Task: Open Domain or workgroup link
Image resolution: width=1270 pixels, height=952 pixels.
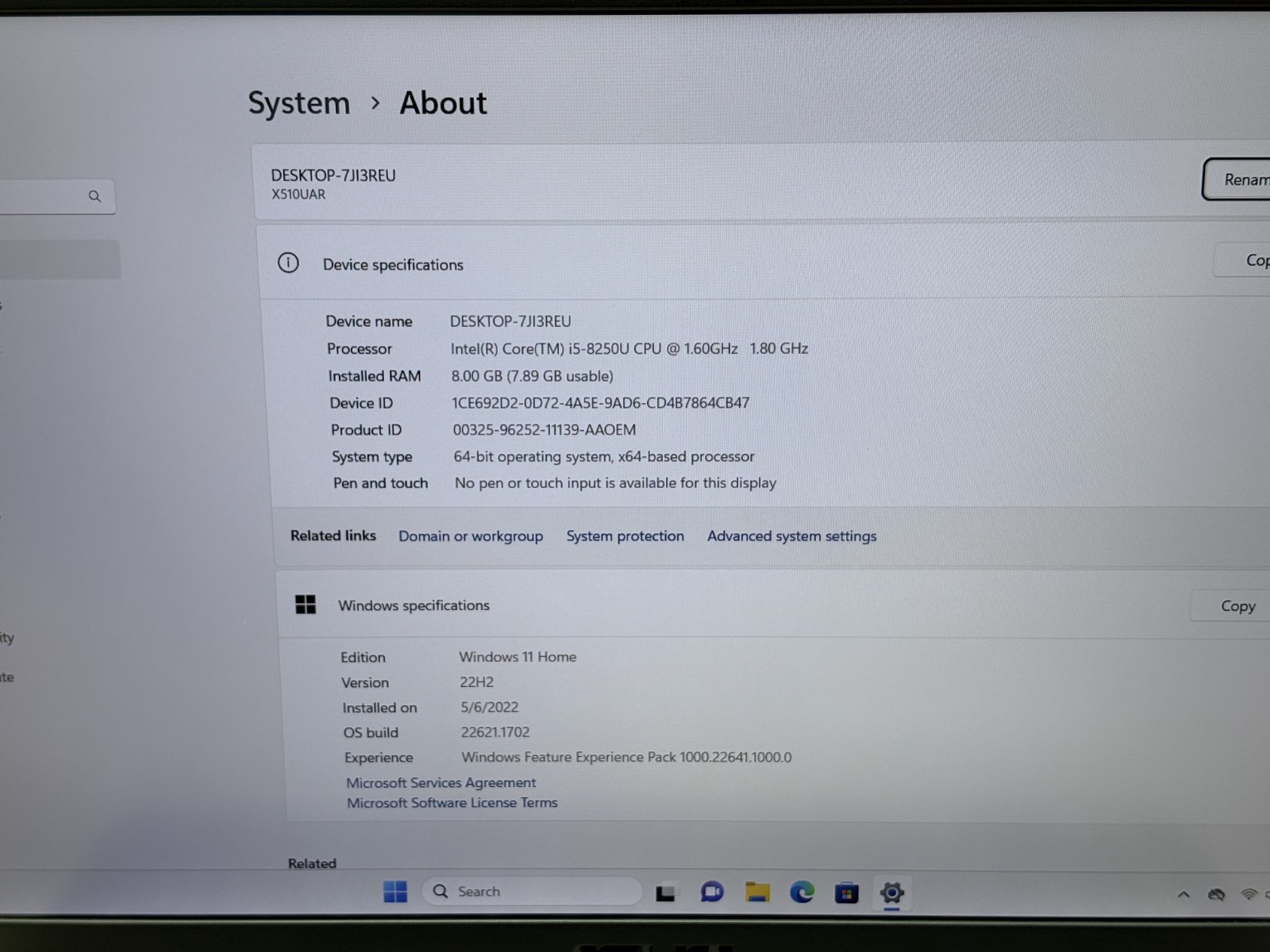Action: click(x=471, y=536)
